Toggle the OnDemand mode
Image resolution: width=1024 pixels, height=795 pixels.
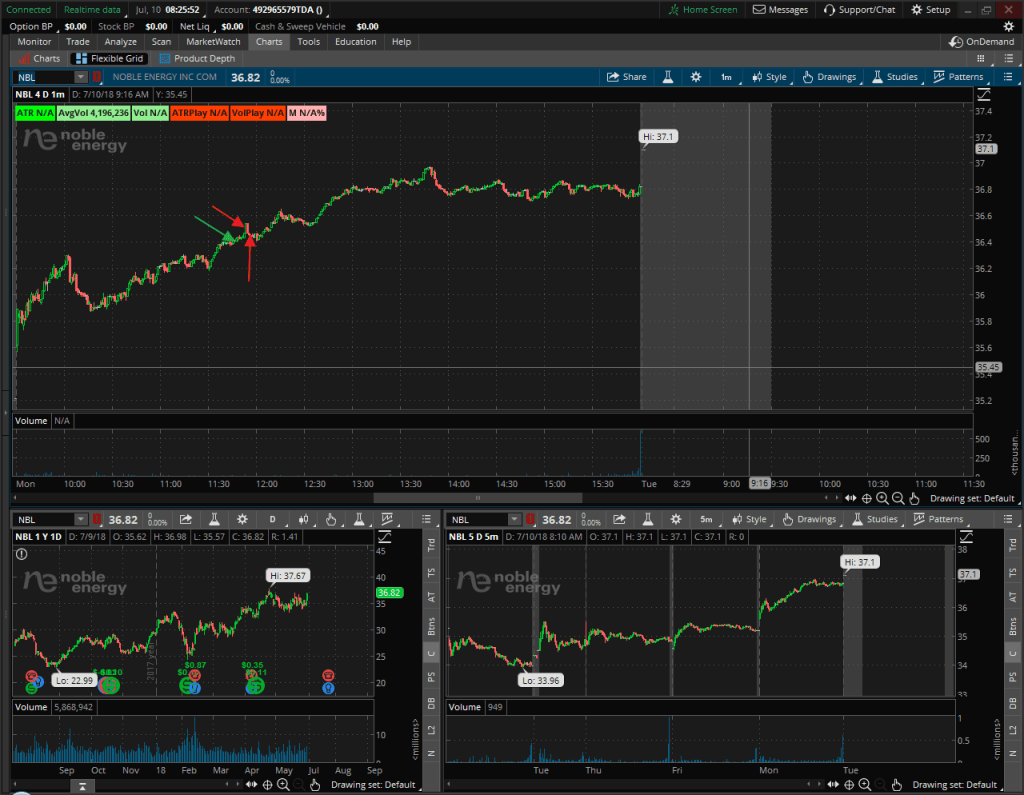click(x=983, y=42)
